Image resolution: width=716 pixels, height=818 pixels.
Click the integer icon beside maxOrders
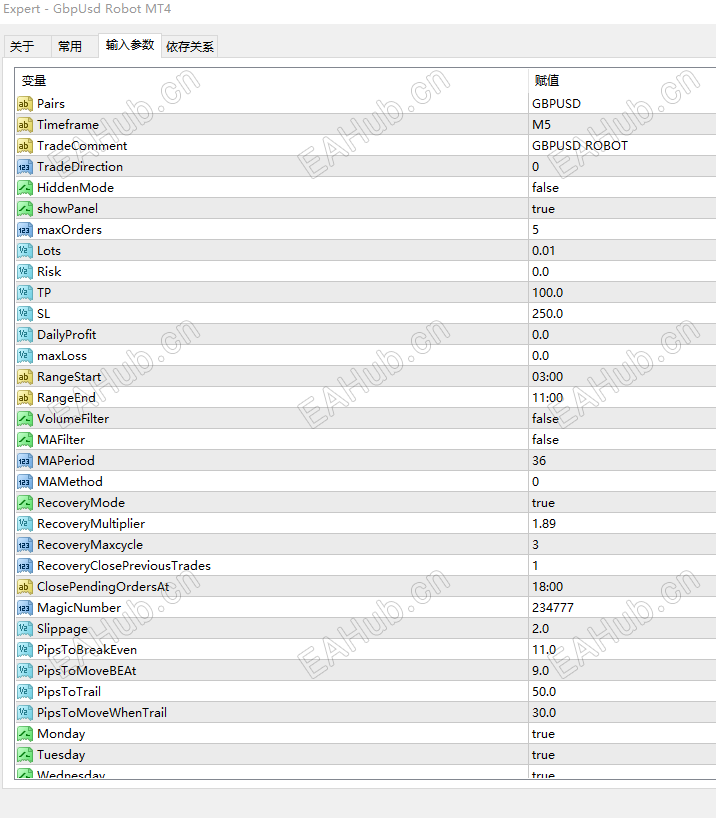click(25, 230)
